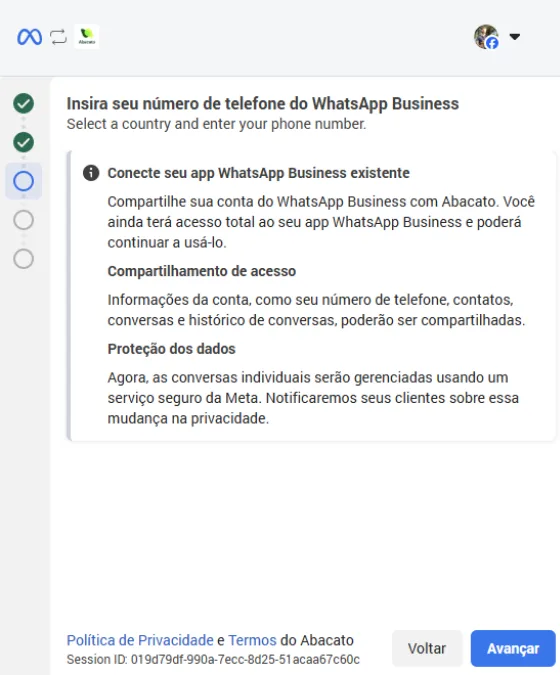Click the Voltar button
The height and width of the screenshot is (675, 560).
(x=427, y=648)
